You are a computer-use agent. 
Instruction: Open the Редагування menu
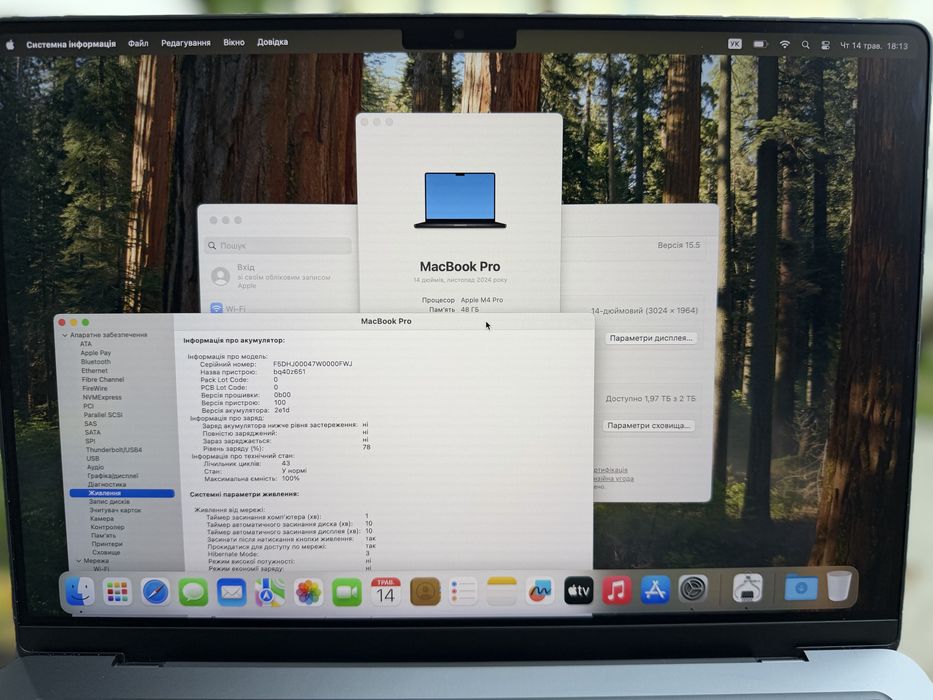[186, 43]
